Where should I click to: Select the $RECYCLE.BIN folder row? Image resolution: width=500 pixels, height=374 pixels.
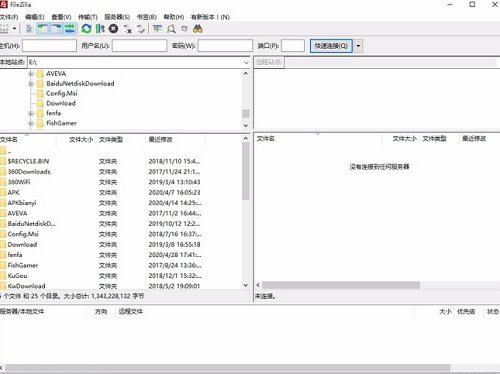click(120, 161)
